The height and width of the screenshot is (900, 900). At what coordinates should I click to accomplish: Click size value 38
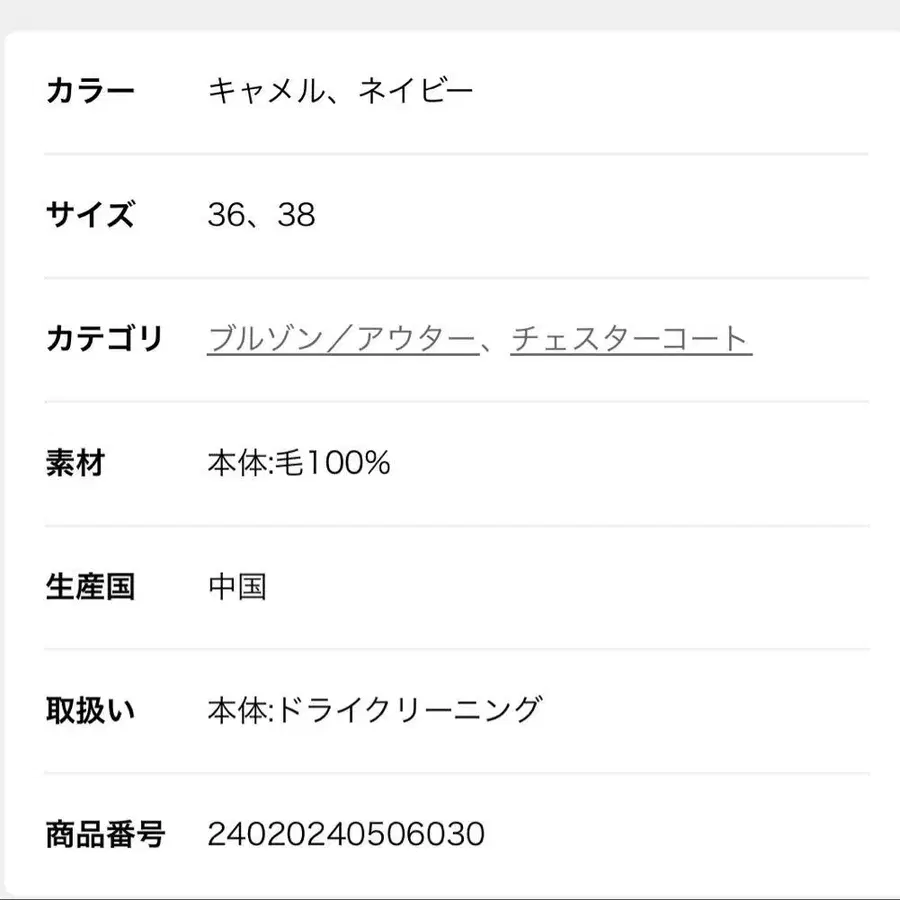coord(297,215)
